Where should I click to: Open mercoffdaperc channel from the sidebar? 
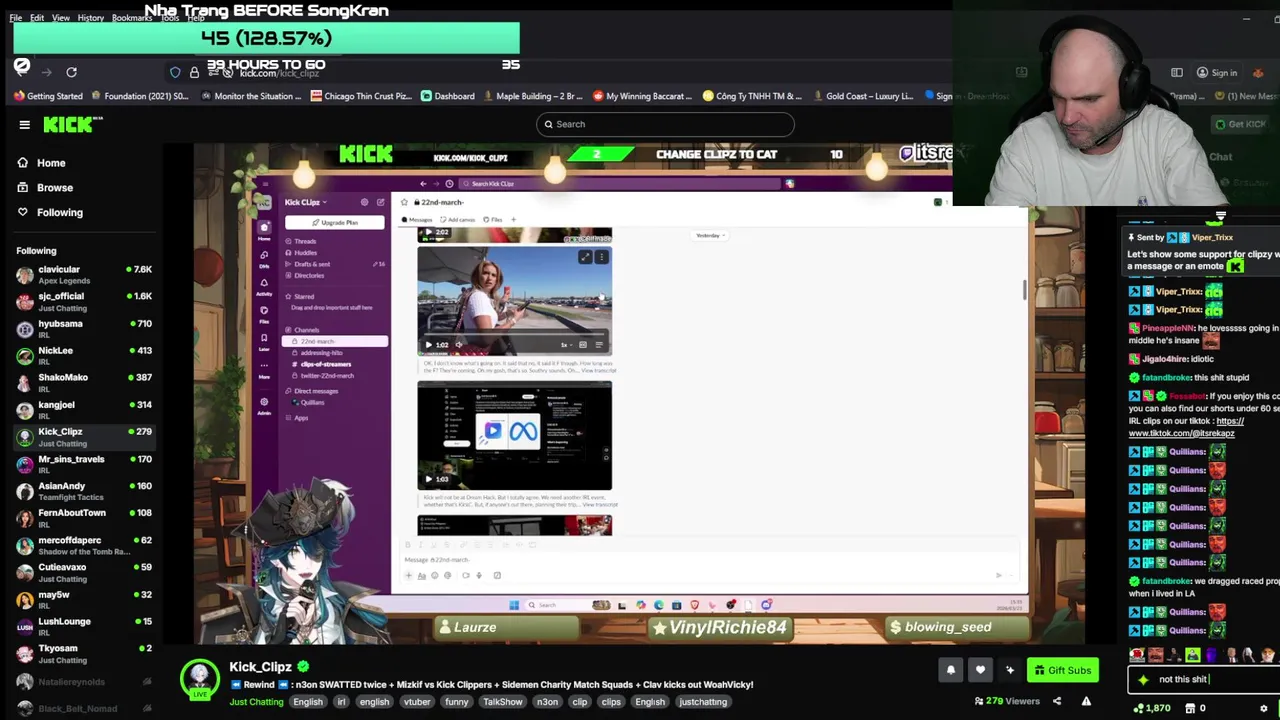84,545
